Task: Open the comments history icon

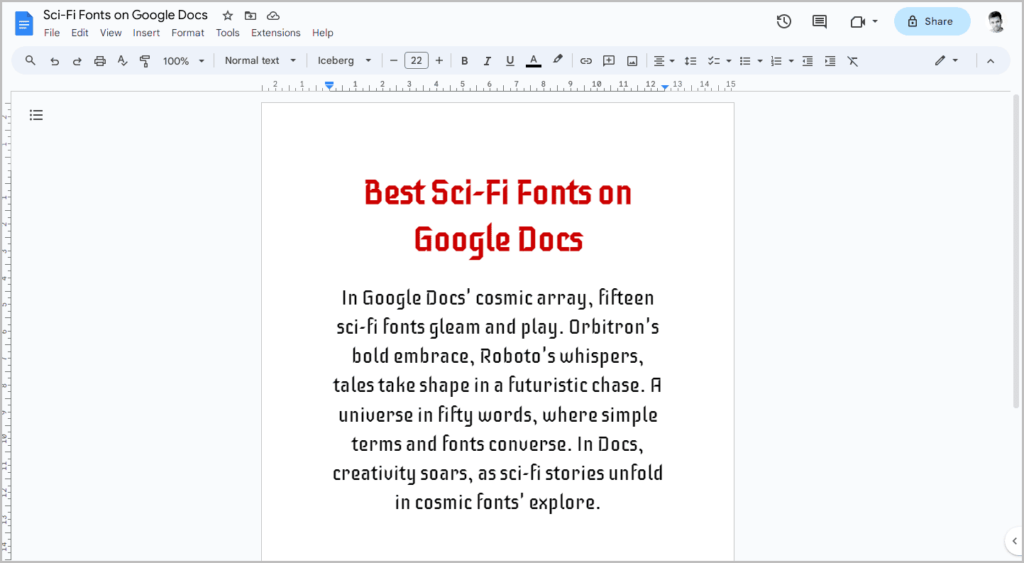Action: coord(819,22)
